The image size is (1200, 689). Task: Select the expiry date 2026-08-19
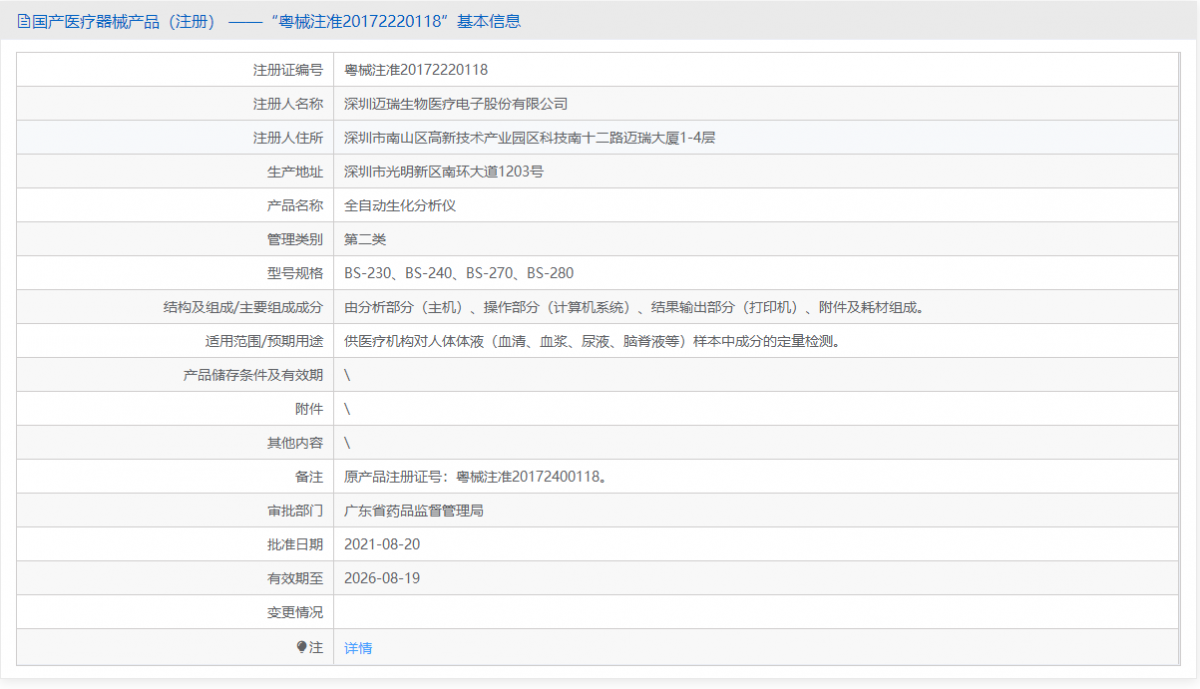click(382, 578)
